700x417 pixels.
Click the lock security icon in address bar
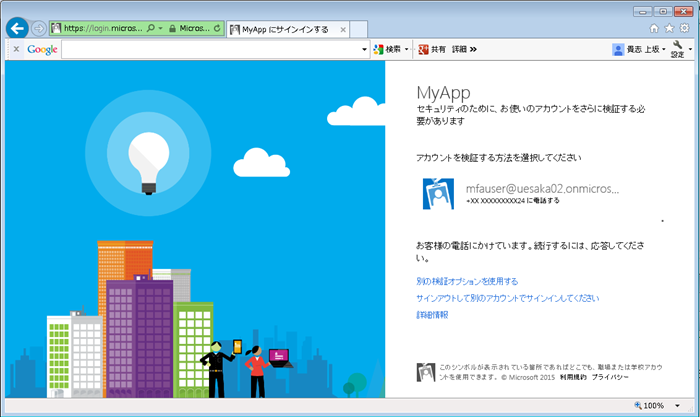[x=172, y=28]
